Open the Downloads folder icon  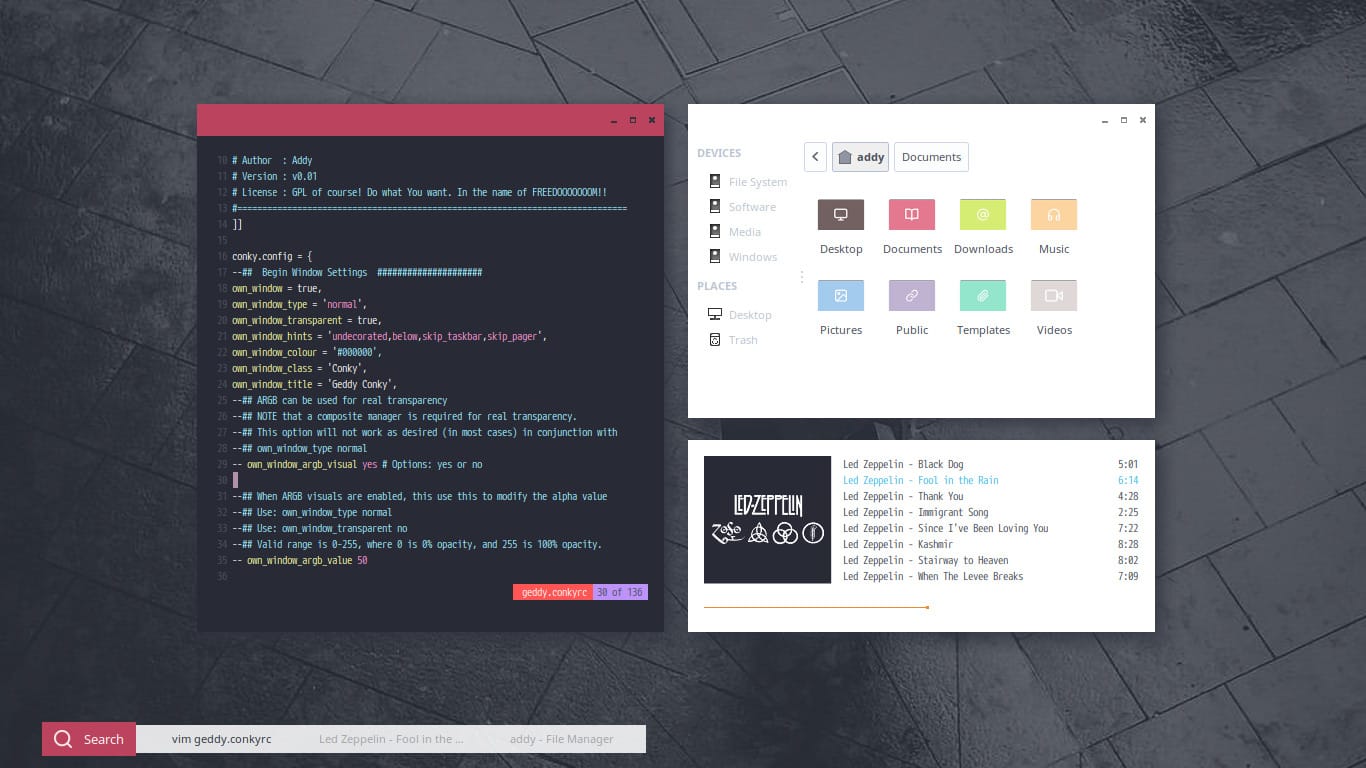click(983, 214)
